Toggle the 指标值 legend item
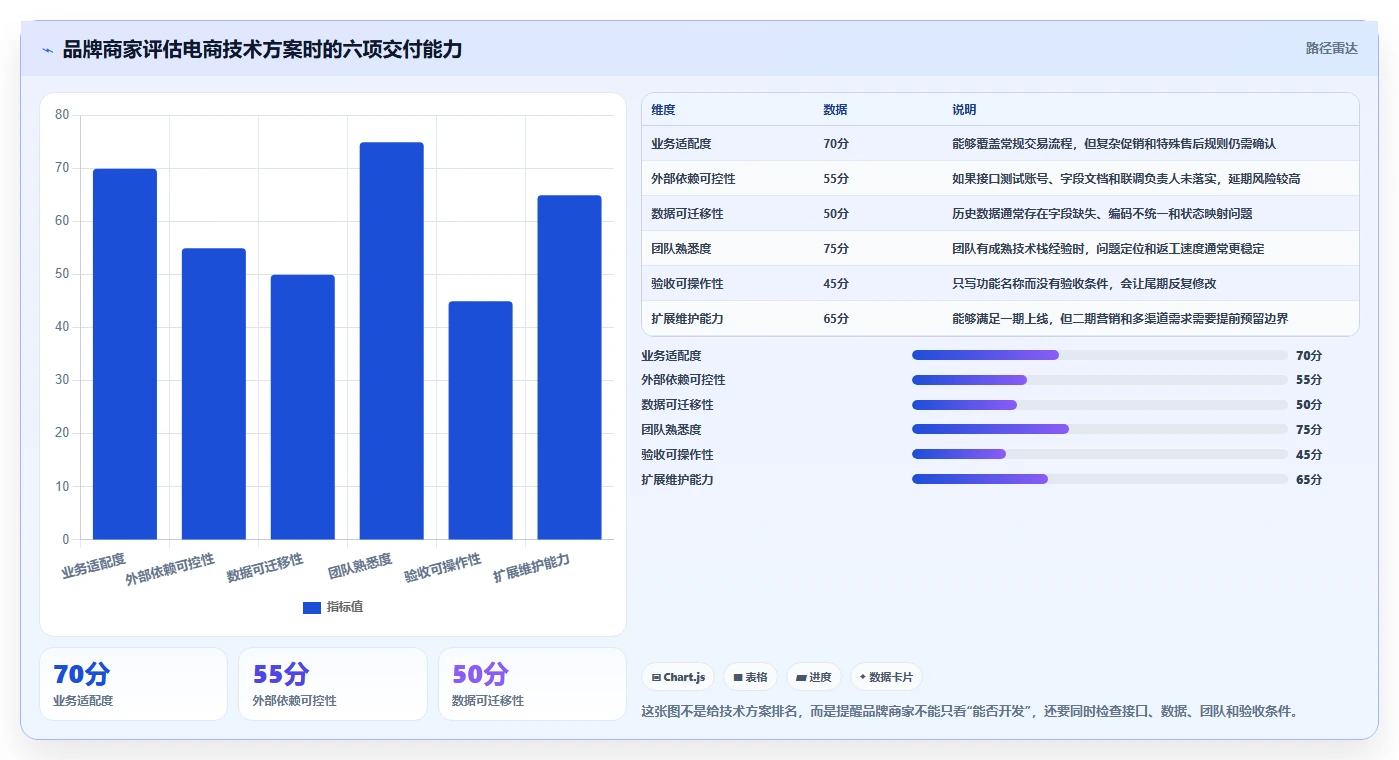 pyautogui.click(x=333, y=607)
